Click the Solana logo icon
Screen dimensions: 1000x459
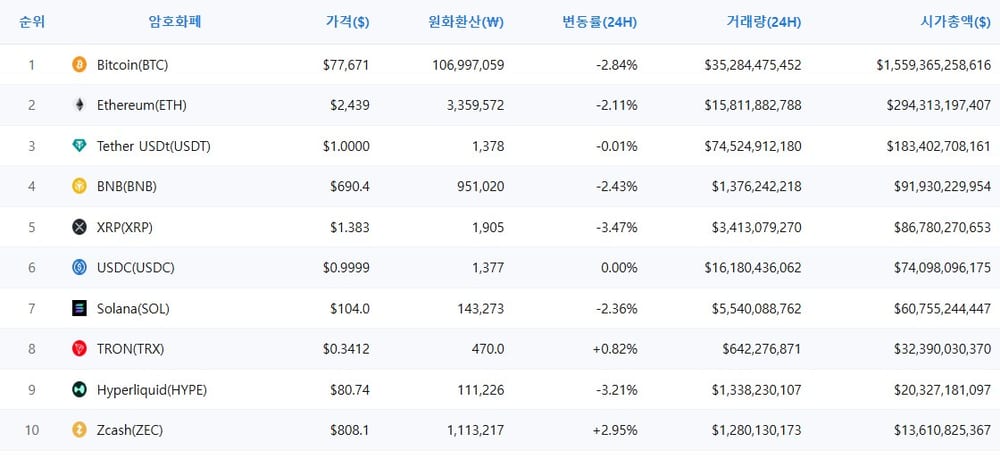click(x=79, y=309)
